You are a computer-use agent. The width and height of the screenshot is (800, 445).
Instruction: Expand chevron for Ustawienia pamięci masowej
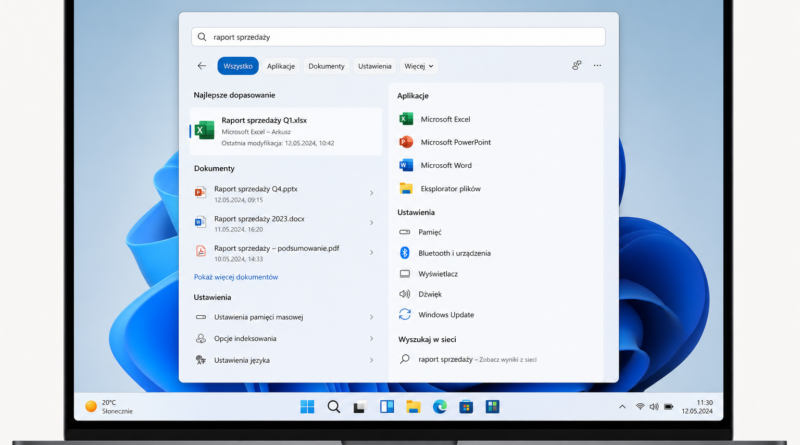[371, 317]
